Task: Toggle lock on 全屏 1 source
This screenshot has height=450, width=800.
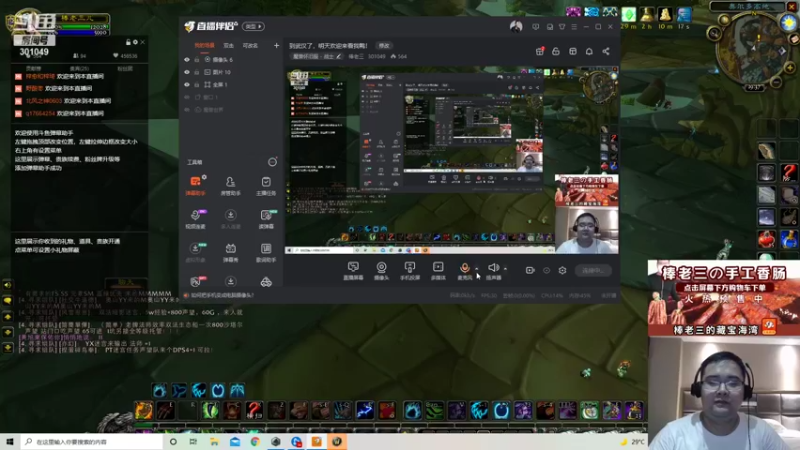Action: tap(196, 85)
